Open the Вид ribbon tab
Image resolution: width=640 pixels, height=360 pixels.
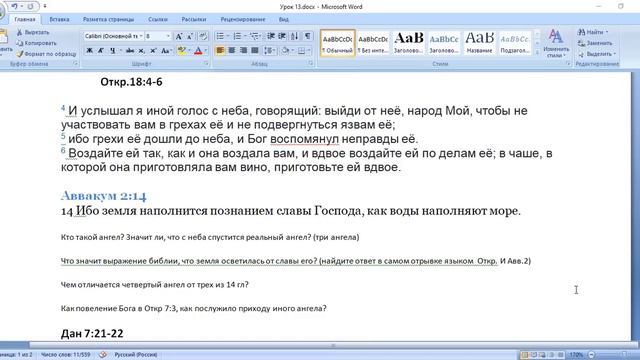284,19
